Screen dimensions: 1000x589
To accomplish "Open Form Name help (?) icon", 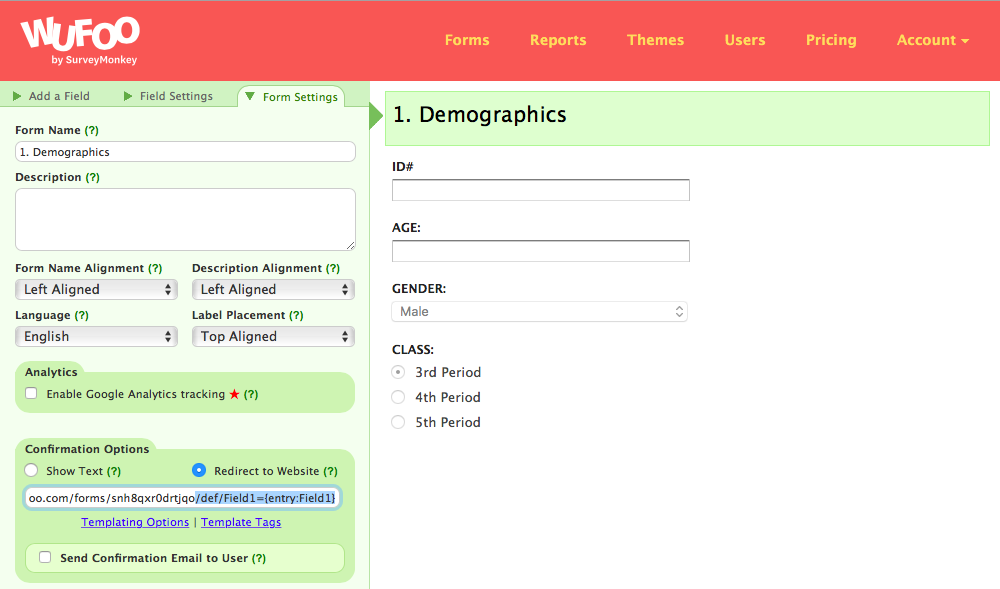I will (x=92, y=130).
